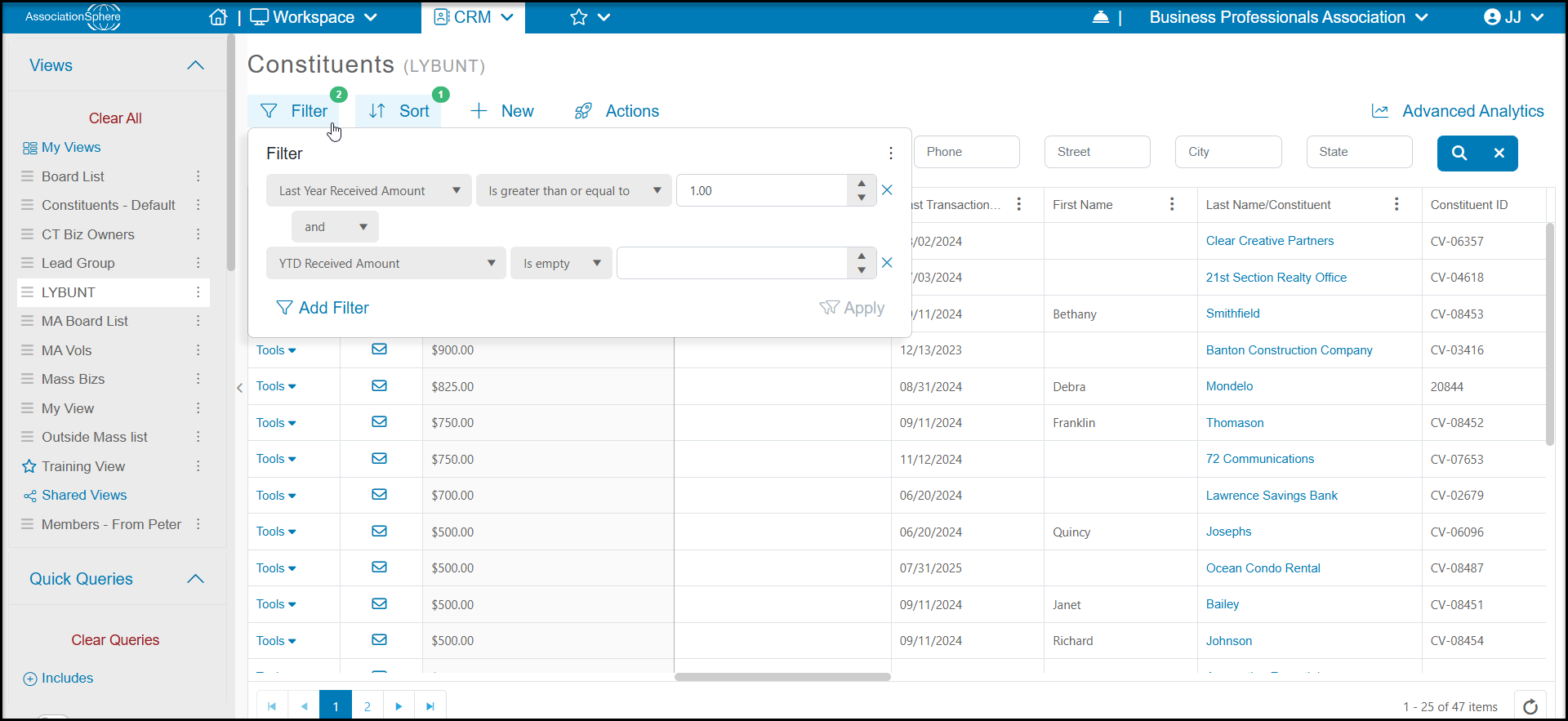The height and width of the screenshot is (721, 1568).
Task: Open the 'Is greater than or equal to' operator dropdown
Action: (574, 190)
